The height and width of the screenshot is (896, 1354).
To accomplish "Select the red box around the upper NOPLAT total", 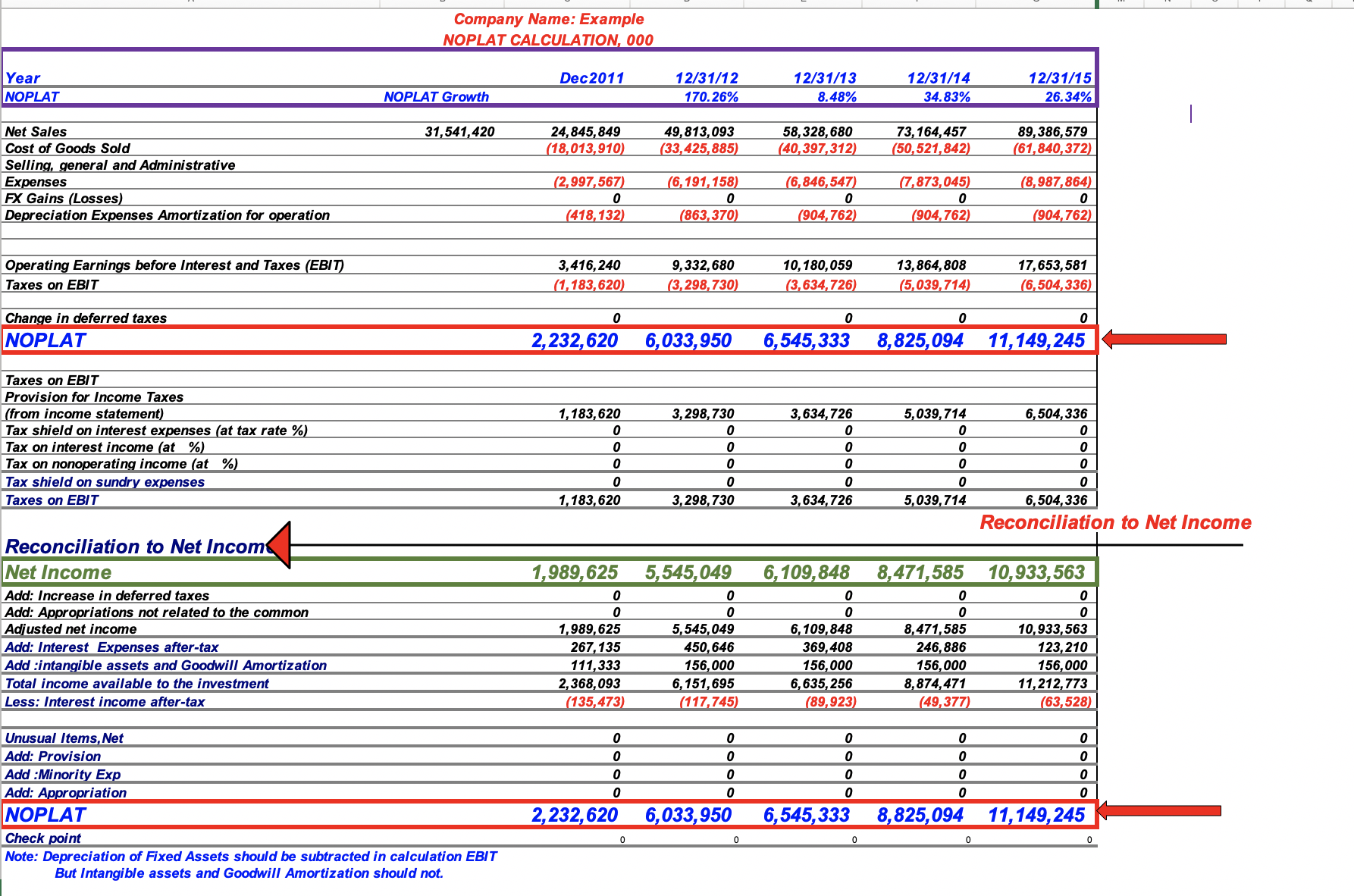I will tap(550, 340).
